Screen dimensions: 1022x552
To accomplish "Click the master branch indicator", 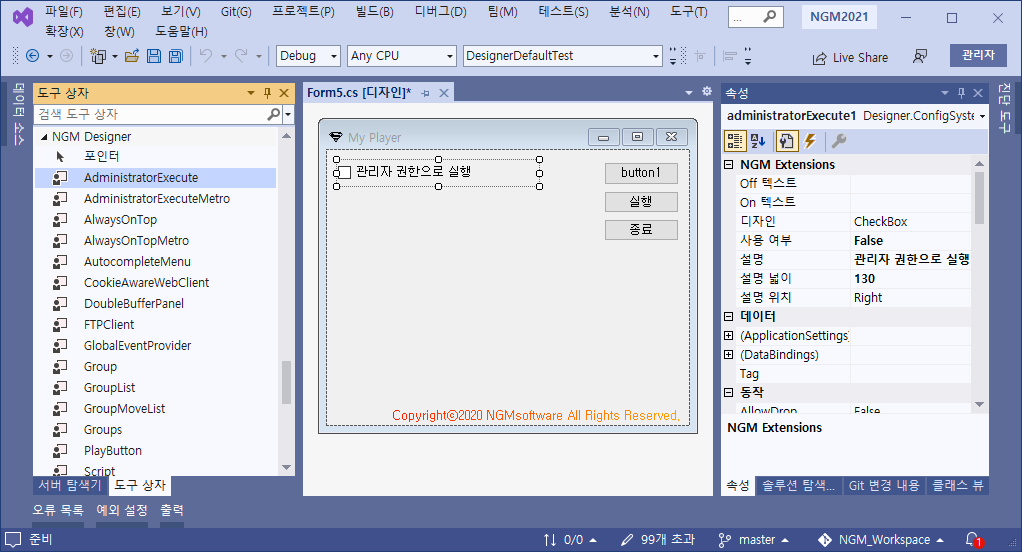I will 753,540.
